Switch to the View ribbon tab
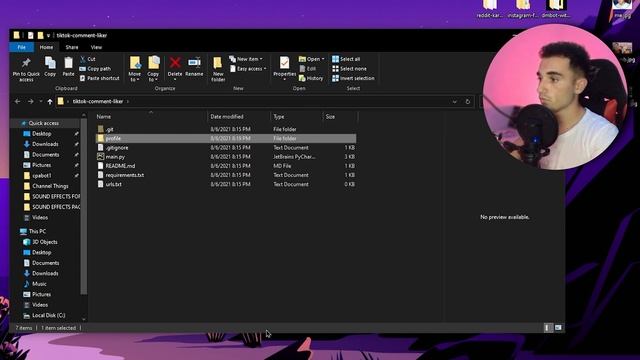The width and height of the screenshot is (640, 360). click(96, 47)
